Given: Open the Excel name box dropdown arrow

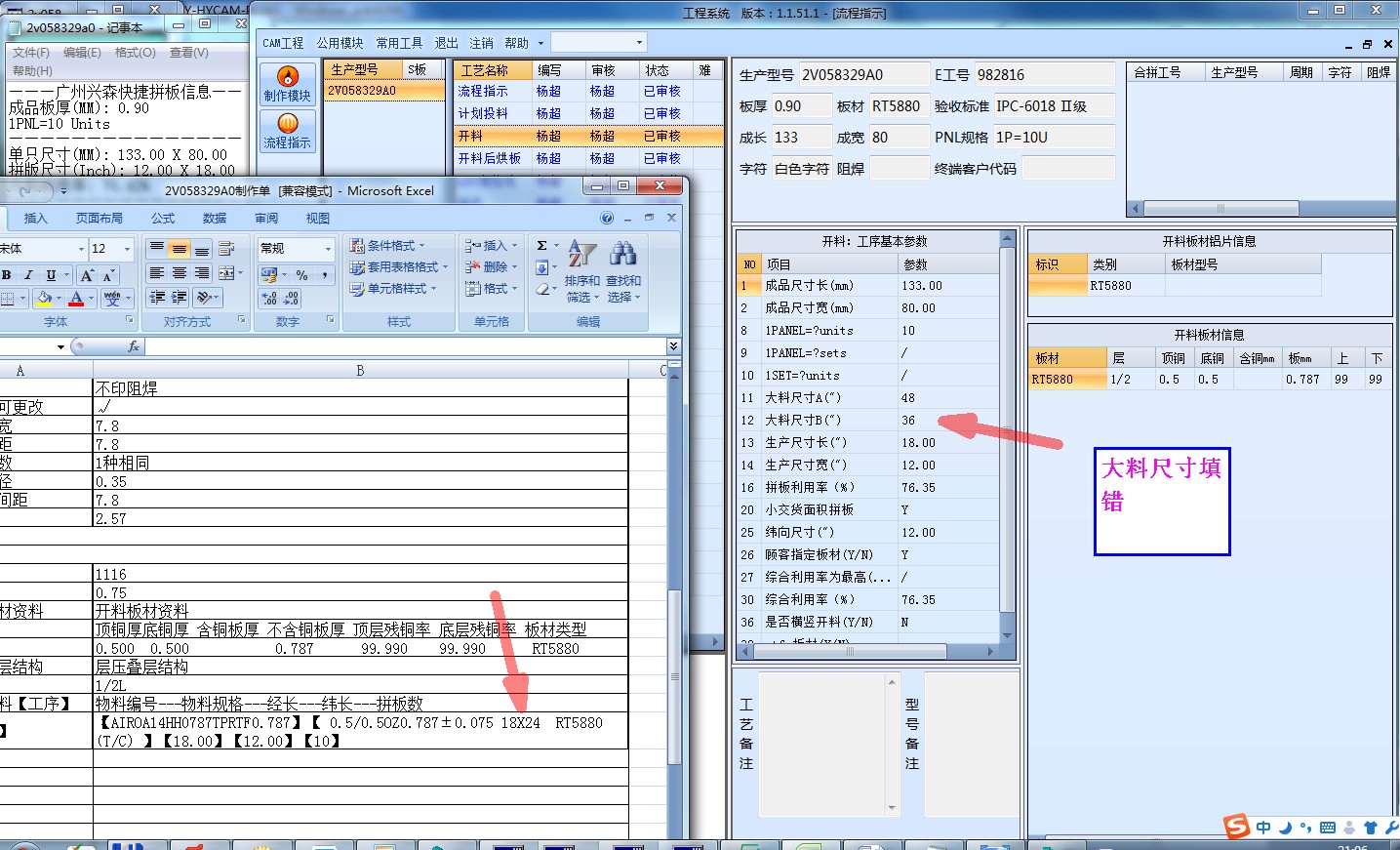Looking at the screenshot, I should pyautogui.click(x=60, y=346).
